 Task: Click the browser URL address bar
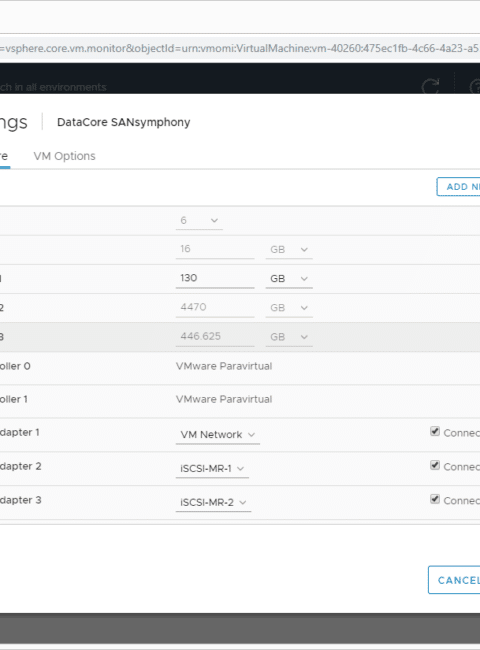point(240,49)
